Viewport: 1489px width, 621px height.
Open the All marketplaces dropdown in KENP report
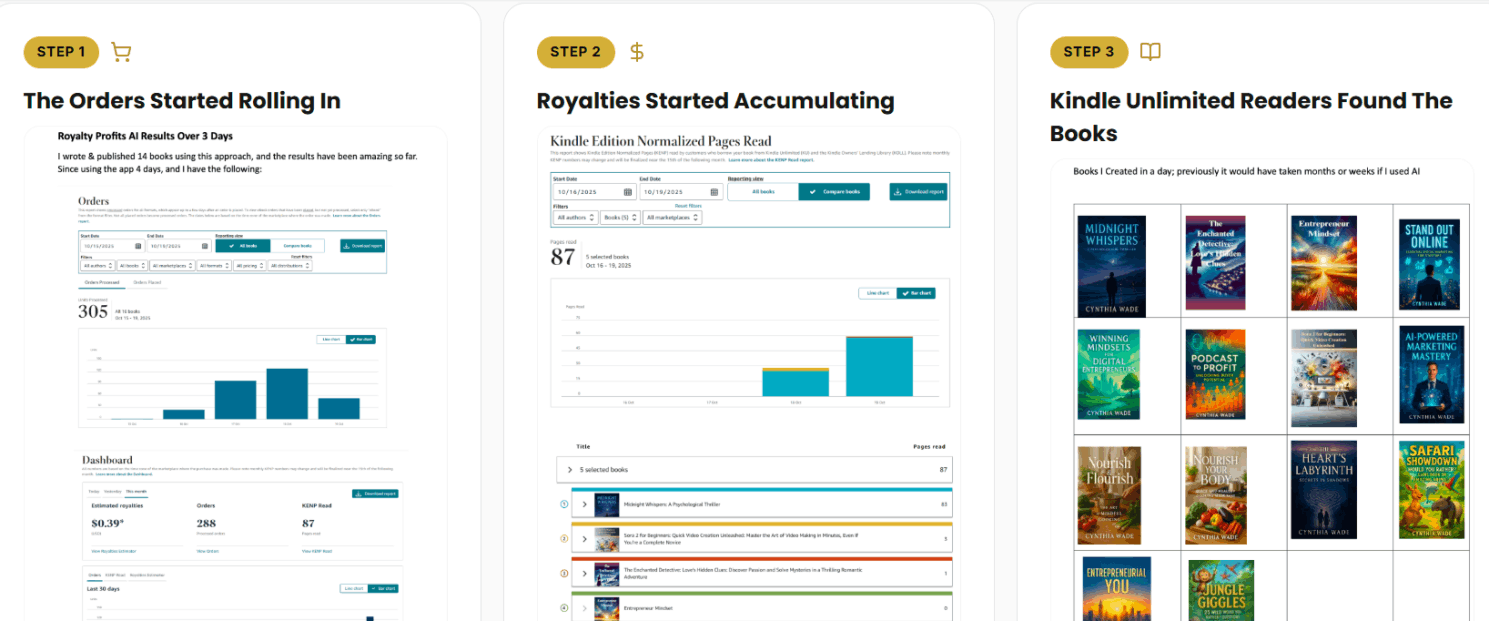(672, 217)
